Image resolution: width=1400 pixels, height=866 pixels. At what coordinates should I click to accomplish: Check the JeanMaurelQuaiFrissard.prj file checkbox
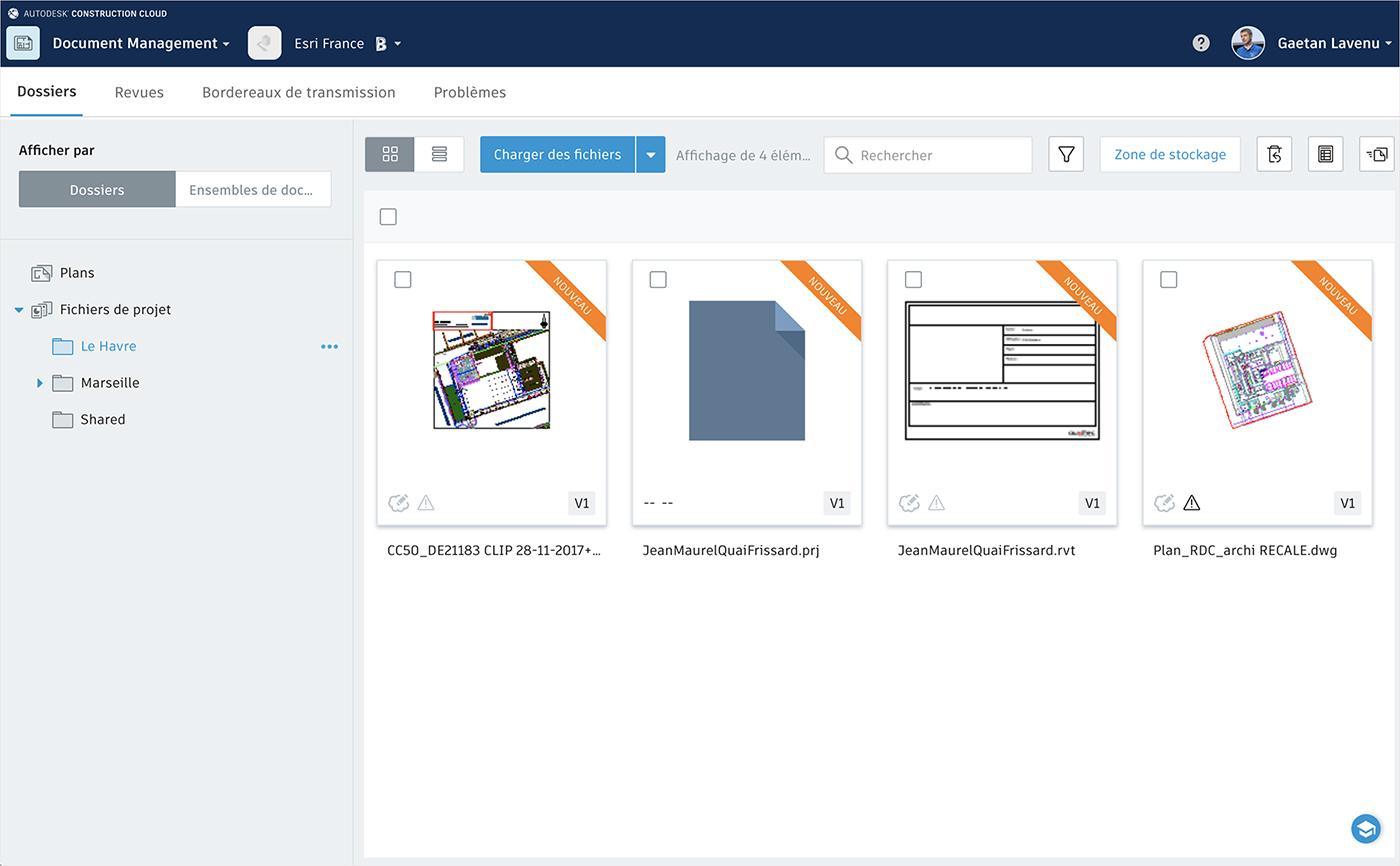tap(658, 280)
